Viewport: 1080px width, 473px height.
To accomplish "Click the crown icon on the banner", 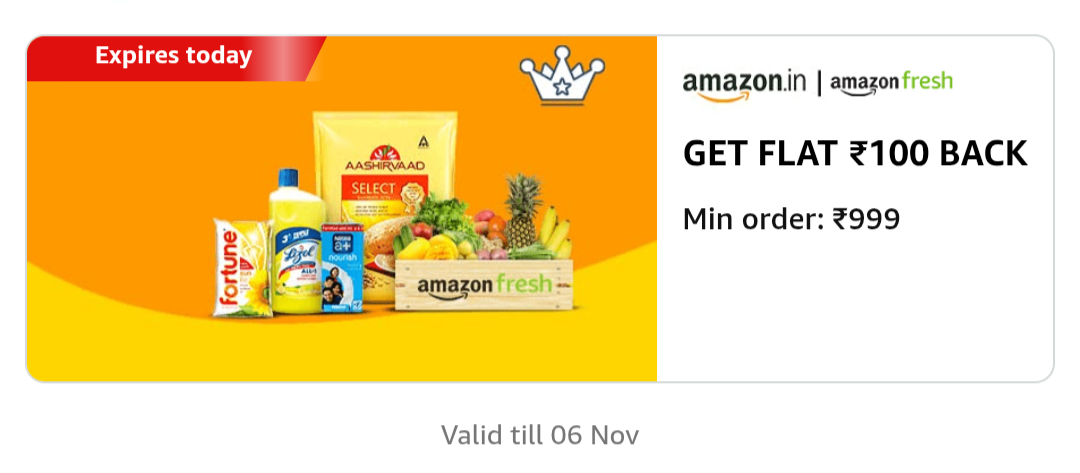I will pos(562,75).
